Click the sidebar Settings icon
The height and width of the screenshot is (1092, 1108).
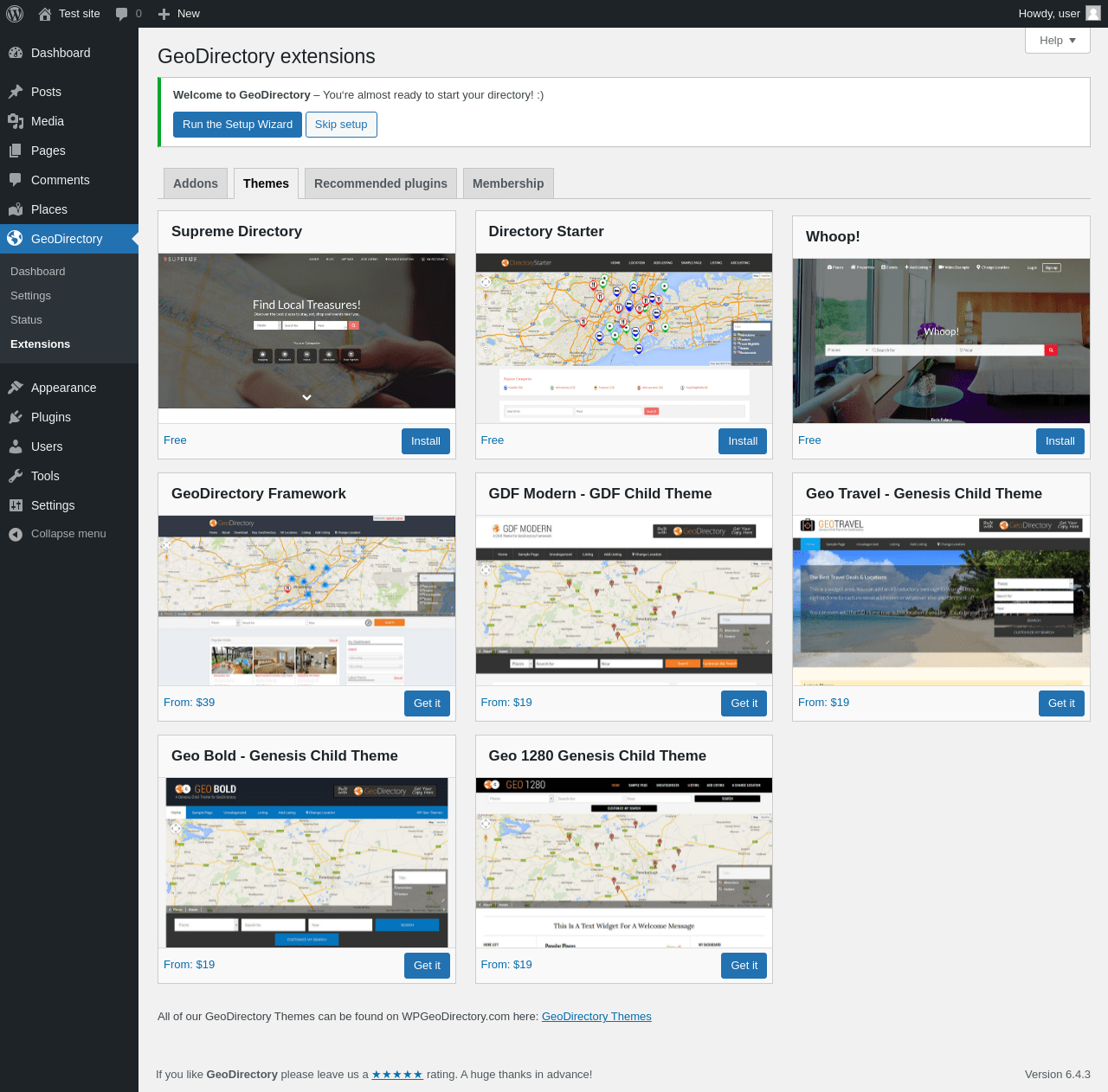tap(16, 505)
